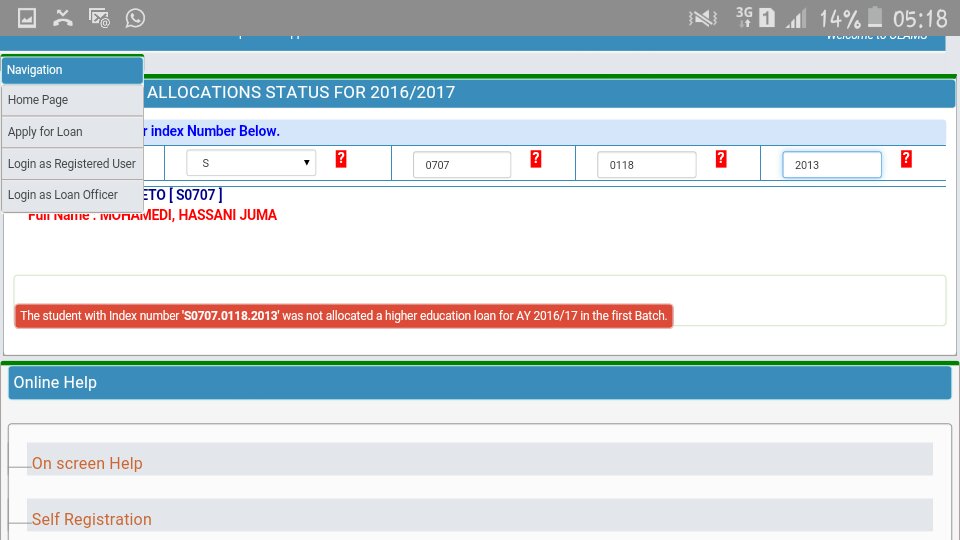Tap the missed call icon in status bar
Image resolution: width=960 pixels, height=540 pixels.
(62, 18)
